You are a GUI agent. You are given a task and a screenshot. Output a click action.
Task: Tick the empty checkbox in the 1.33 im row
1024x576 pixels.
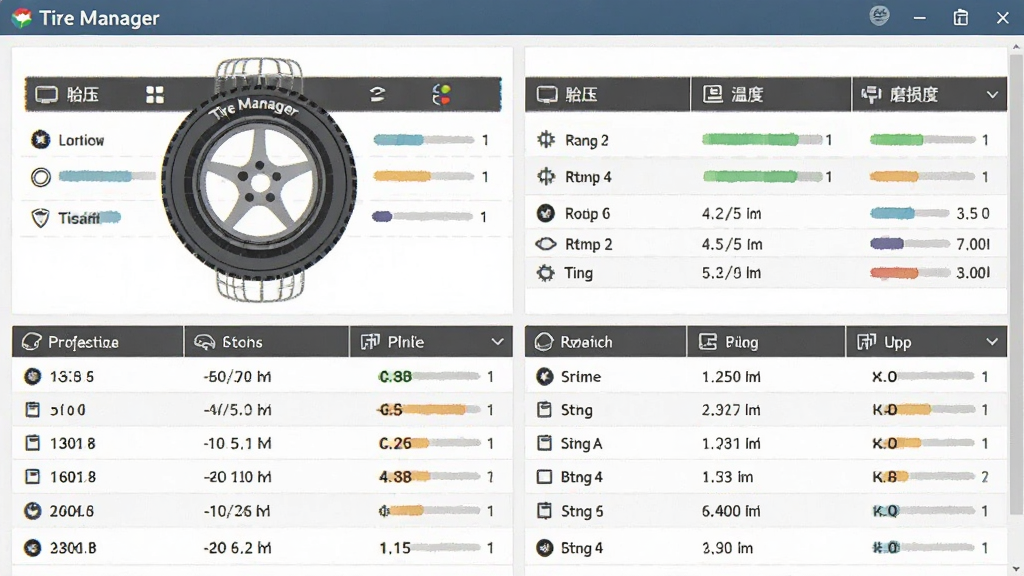544,477
